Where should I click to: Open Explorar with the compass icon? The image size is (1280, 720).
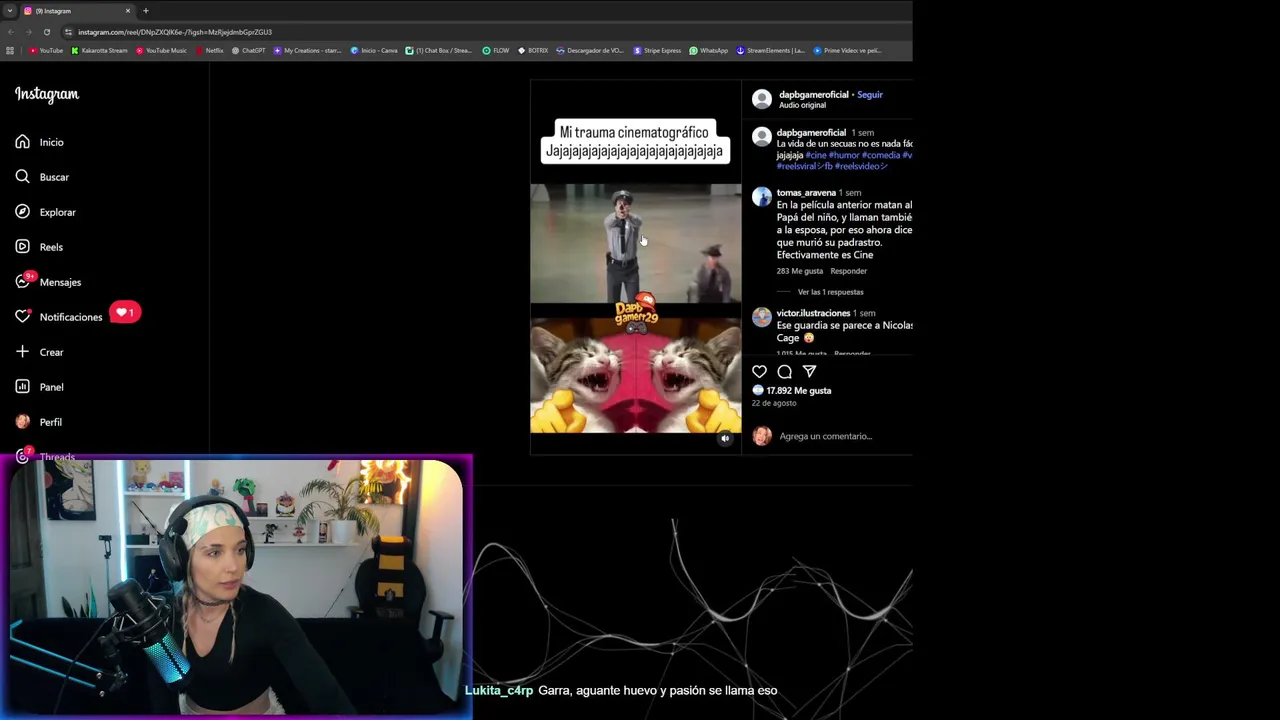[x=22, y=212]
